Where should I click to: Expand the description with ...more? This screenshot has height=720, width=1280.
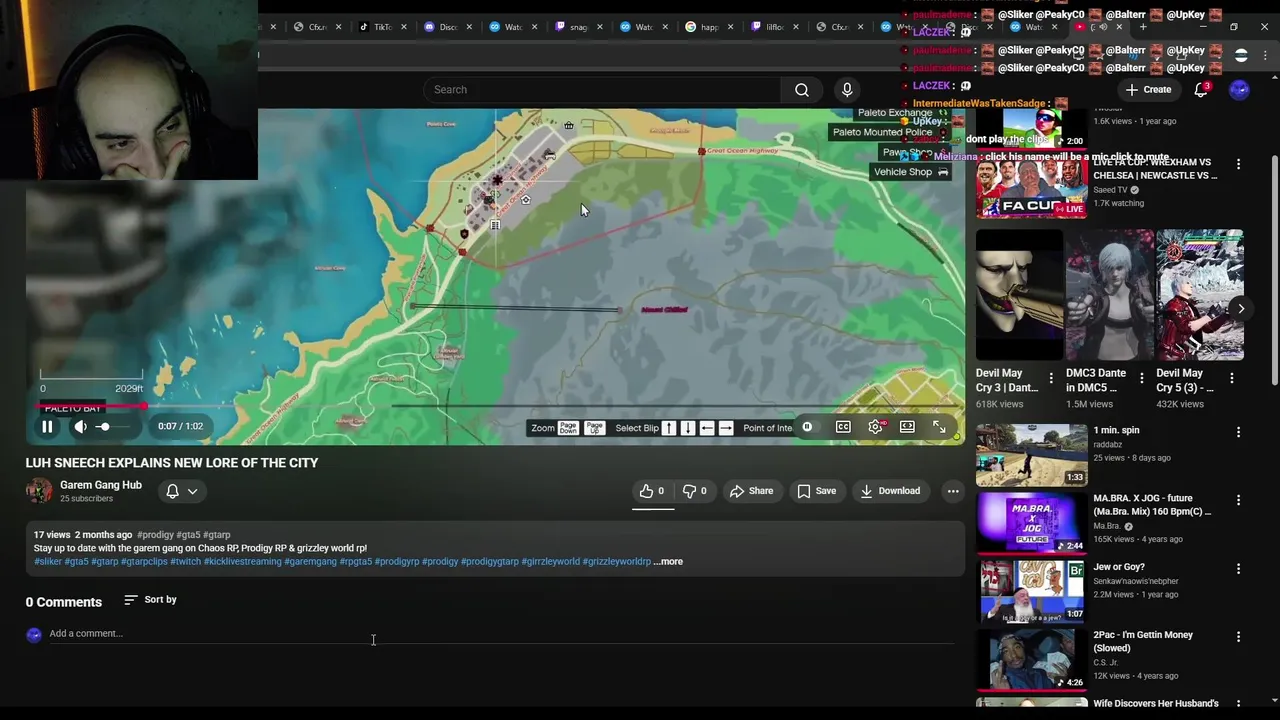pyautogui.click(x=668, y=562)
